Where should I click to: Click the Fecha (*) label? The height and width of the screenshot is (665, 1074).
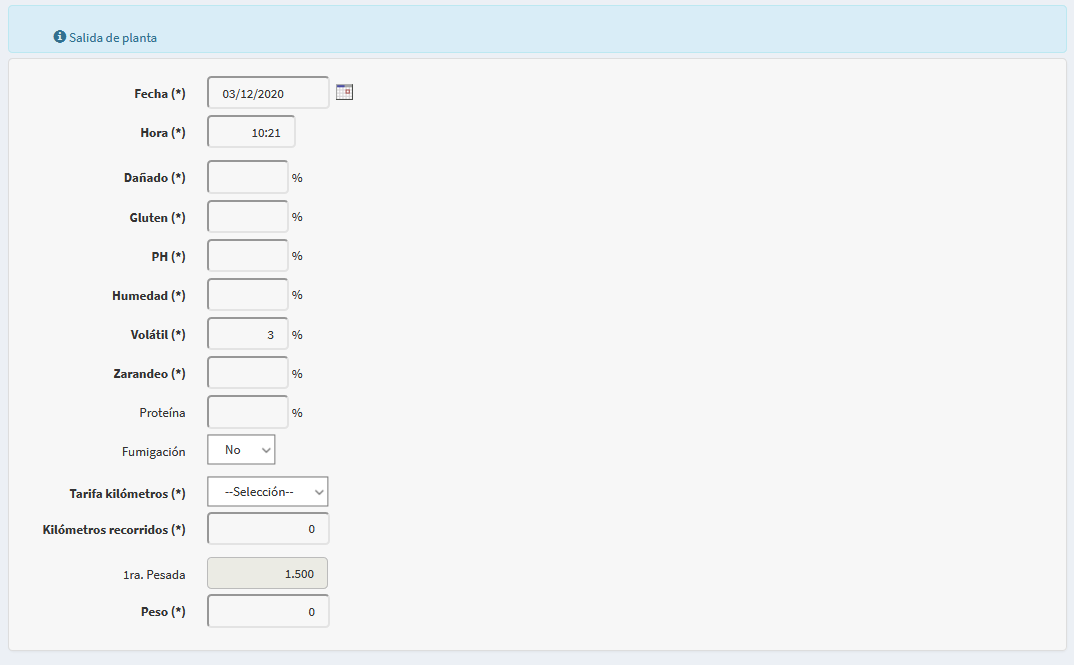tap(160, 94)
